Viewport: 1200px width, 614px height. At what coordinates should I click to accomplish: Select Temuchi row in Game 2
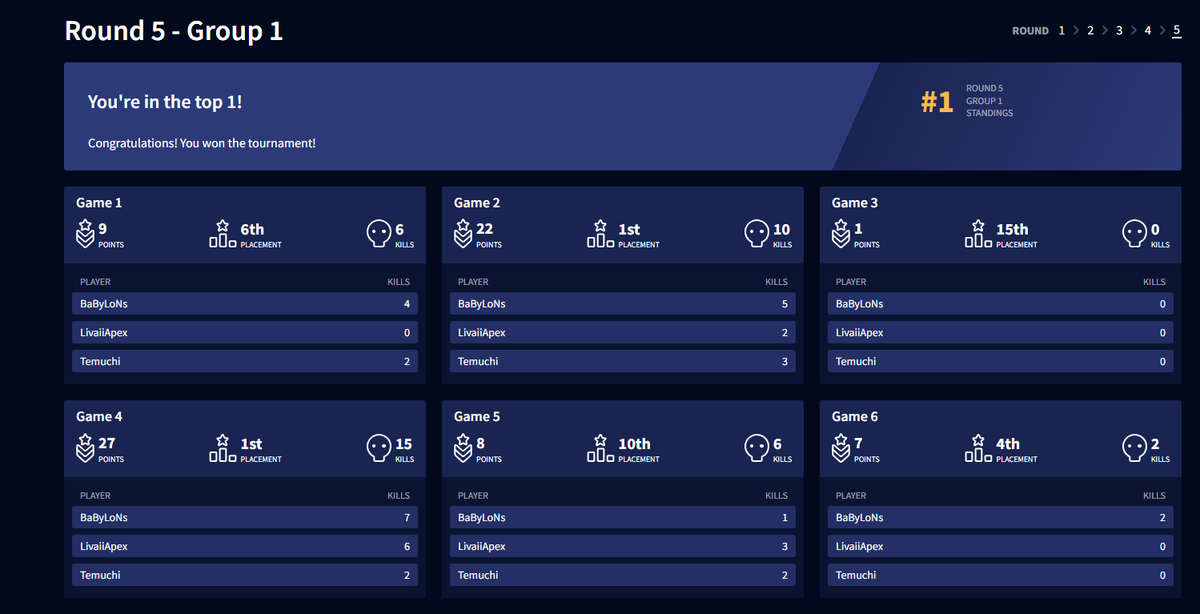[623, 362]
